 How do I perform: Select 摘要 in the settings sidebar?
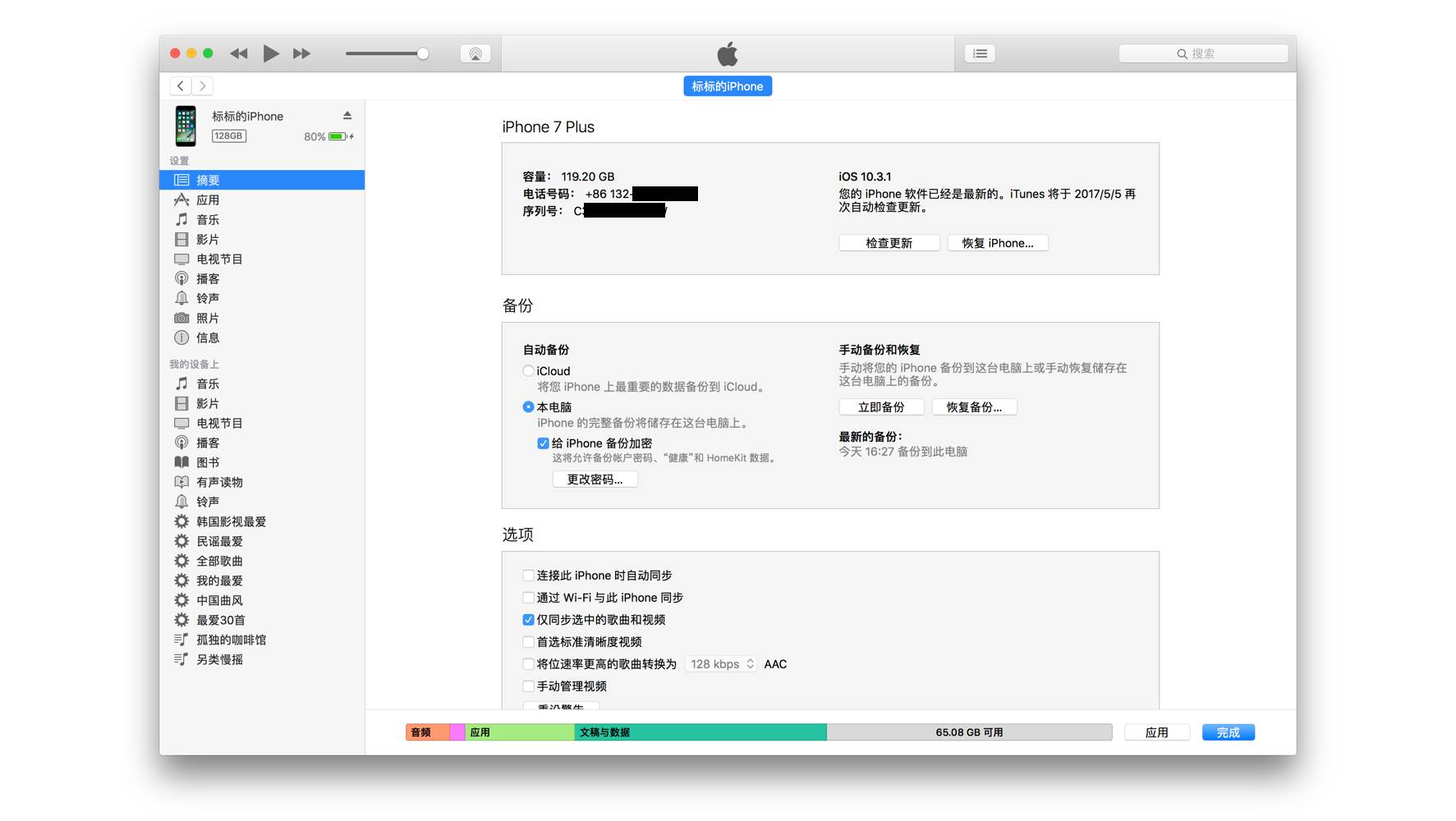point(262,180)
